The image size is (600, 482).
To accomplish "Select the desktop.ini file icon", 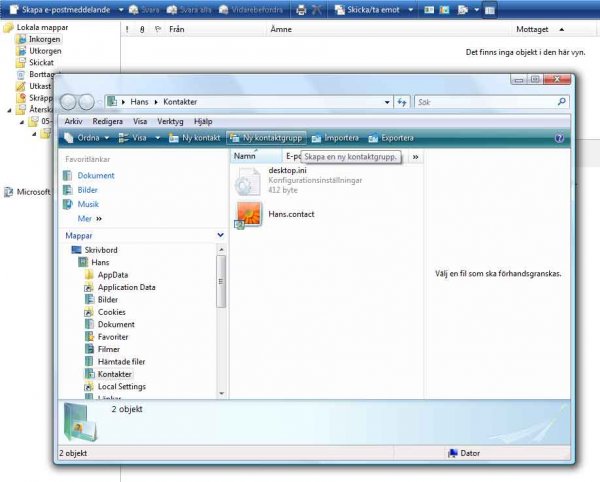I will (247, 180).
